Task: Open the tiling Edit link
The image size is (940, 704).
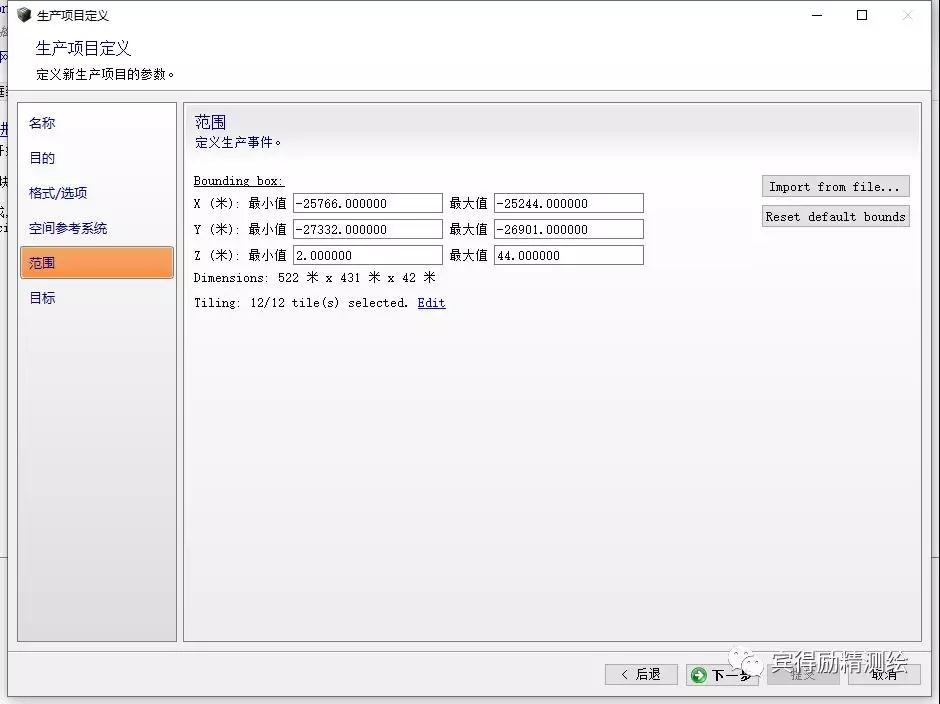Action: [431, 303]
